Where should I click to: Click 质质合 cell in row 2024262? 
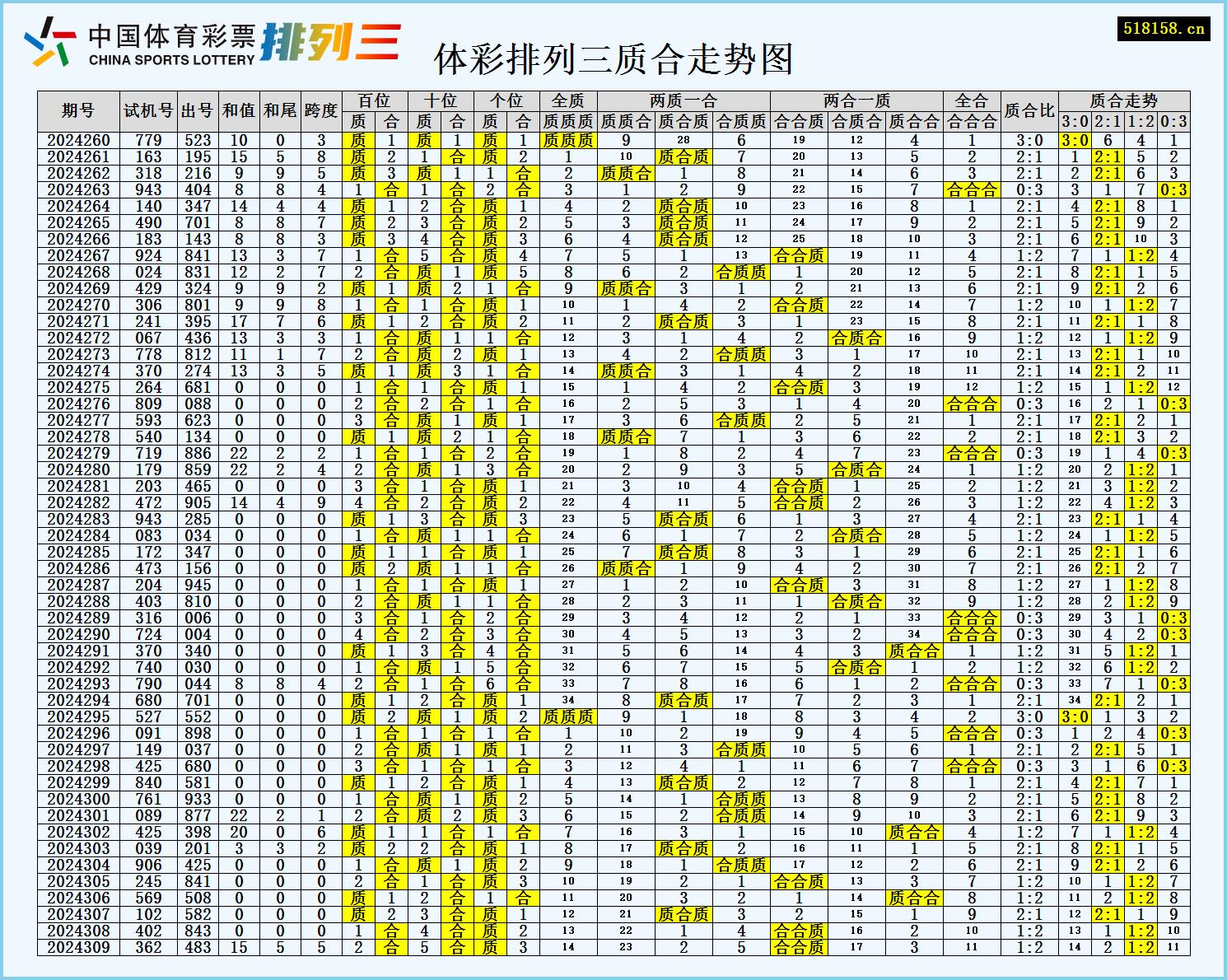626,173
